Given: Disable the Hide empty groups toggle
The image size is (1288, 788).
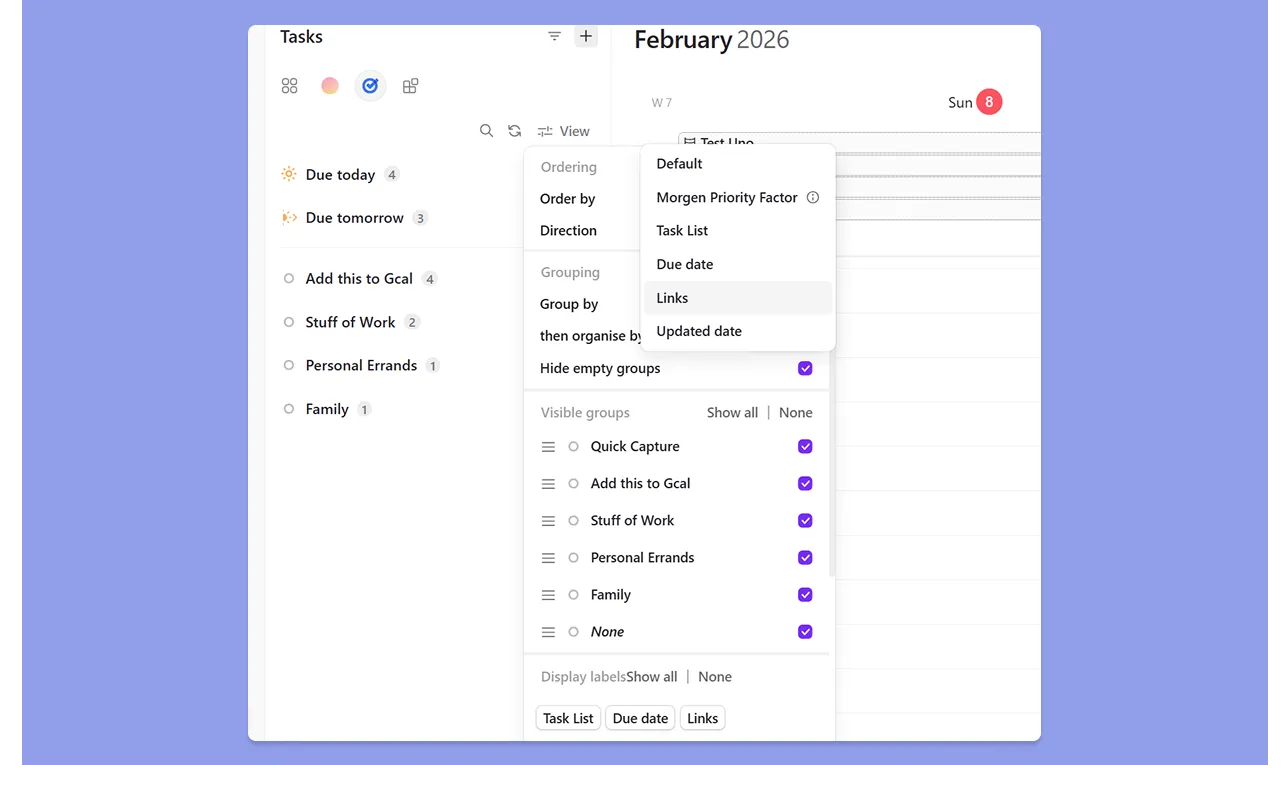Looking at the screenshot, I should click(x=805, y=368).
